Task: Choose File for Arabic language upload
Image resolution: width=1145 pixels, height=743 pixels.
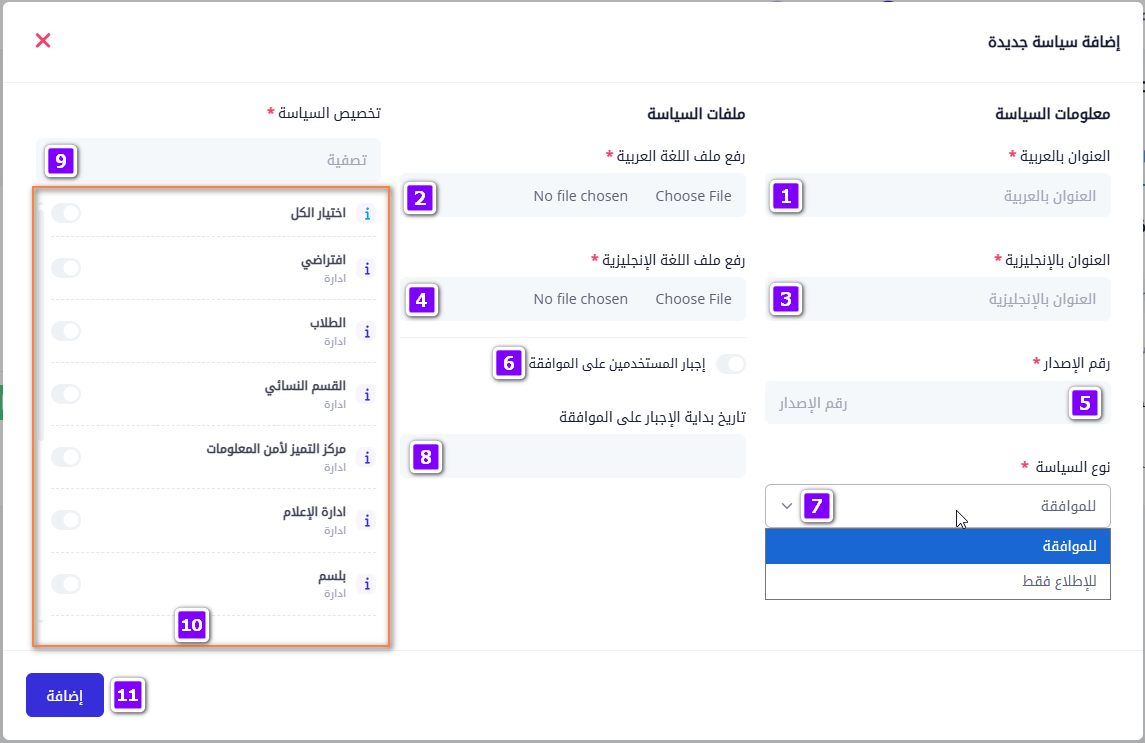Action: pyautogui.click(x=693, y=196)
